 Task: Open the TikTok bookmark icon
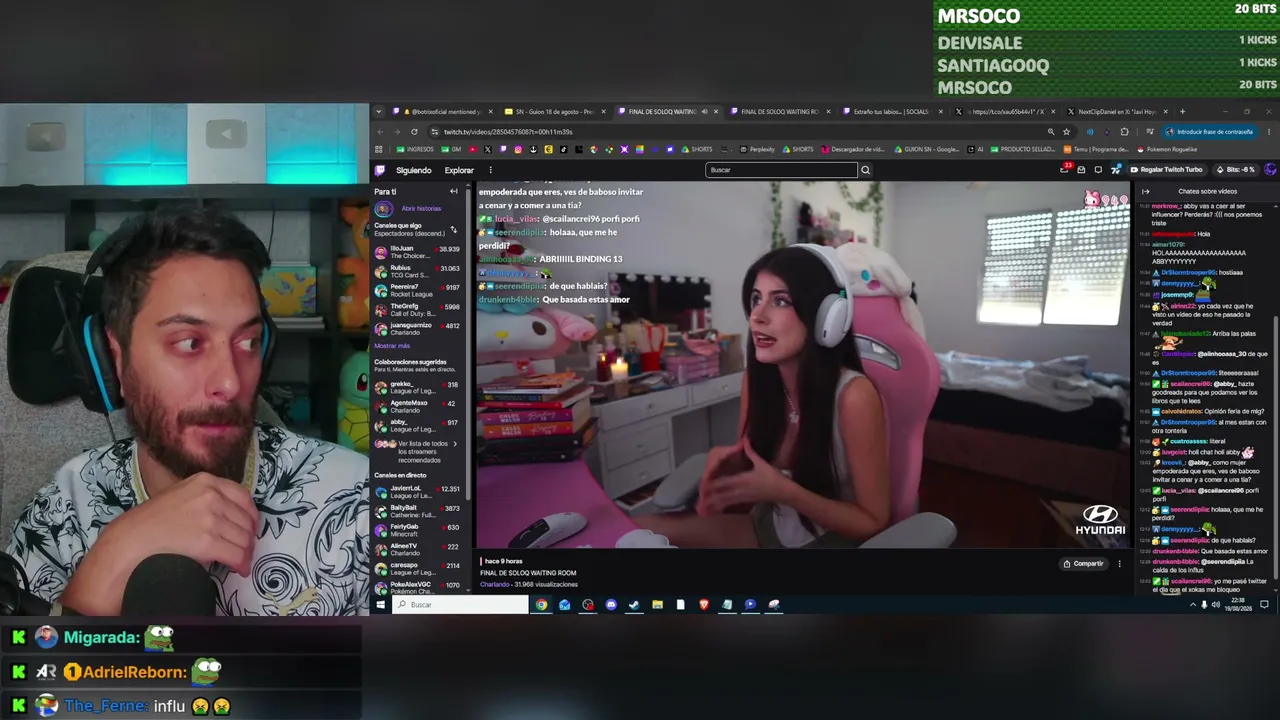tap(563, 149)
